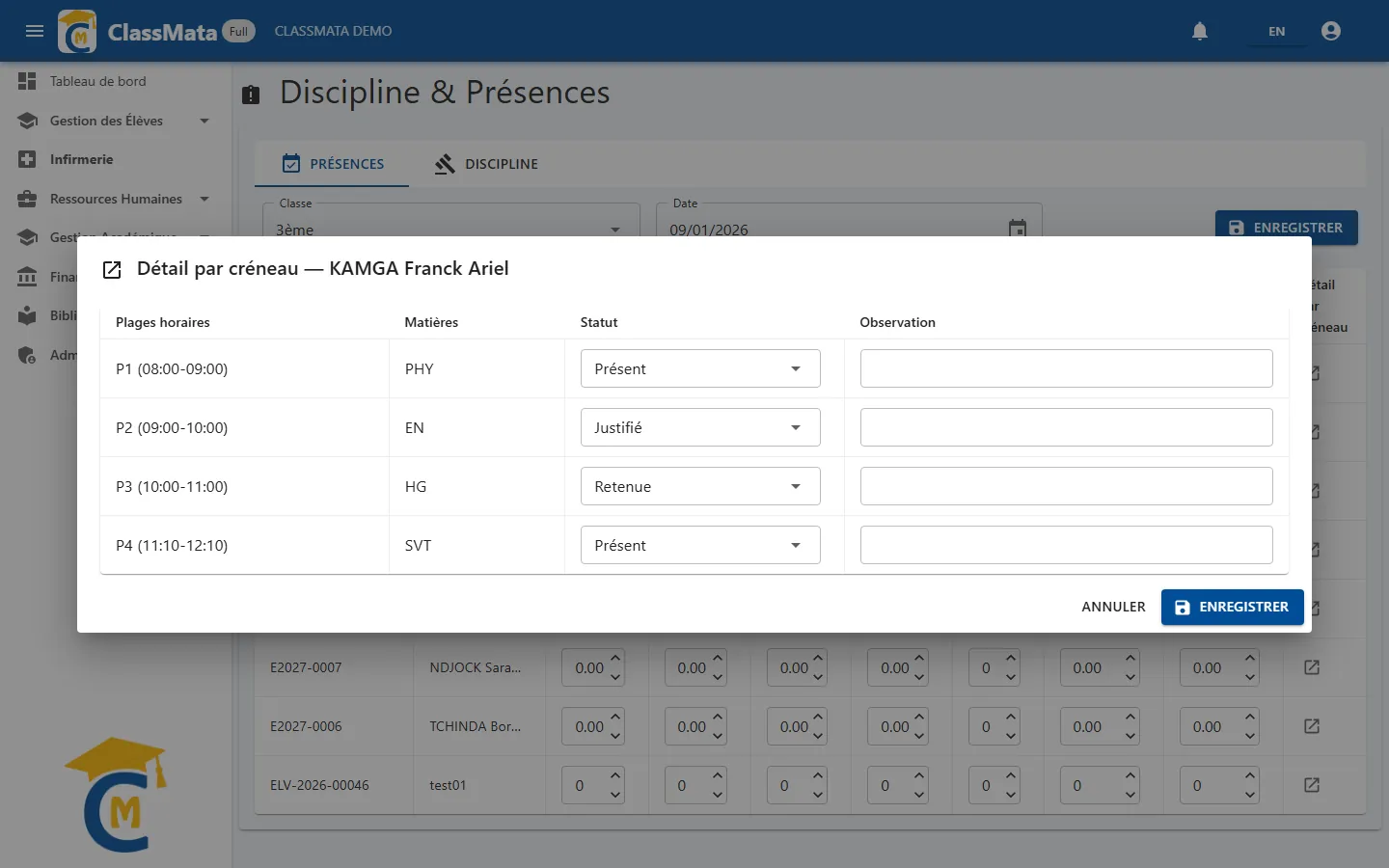This screenshot has width=1389, height=868.
Task: Open detail icon for test01 row
Action: [x=1312, y=785]
